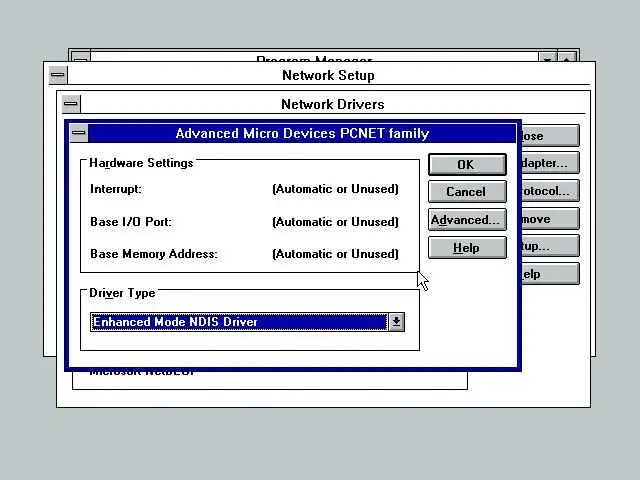
Task: Click Remove button in Network Drivers window
Action: [550, 219]
